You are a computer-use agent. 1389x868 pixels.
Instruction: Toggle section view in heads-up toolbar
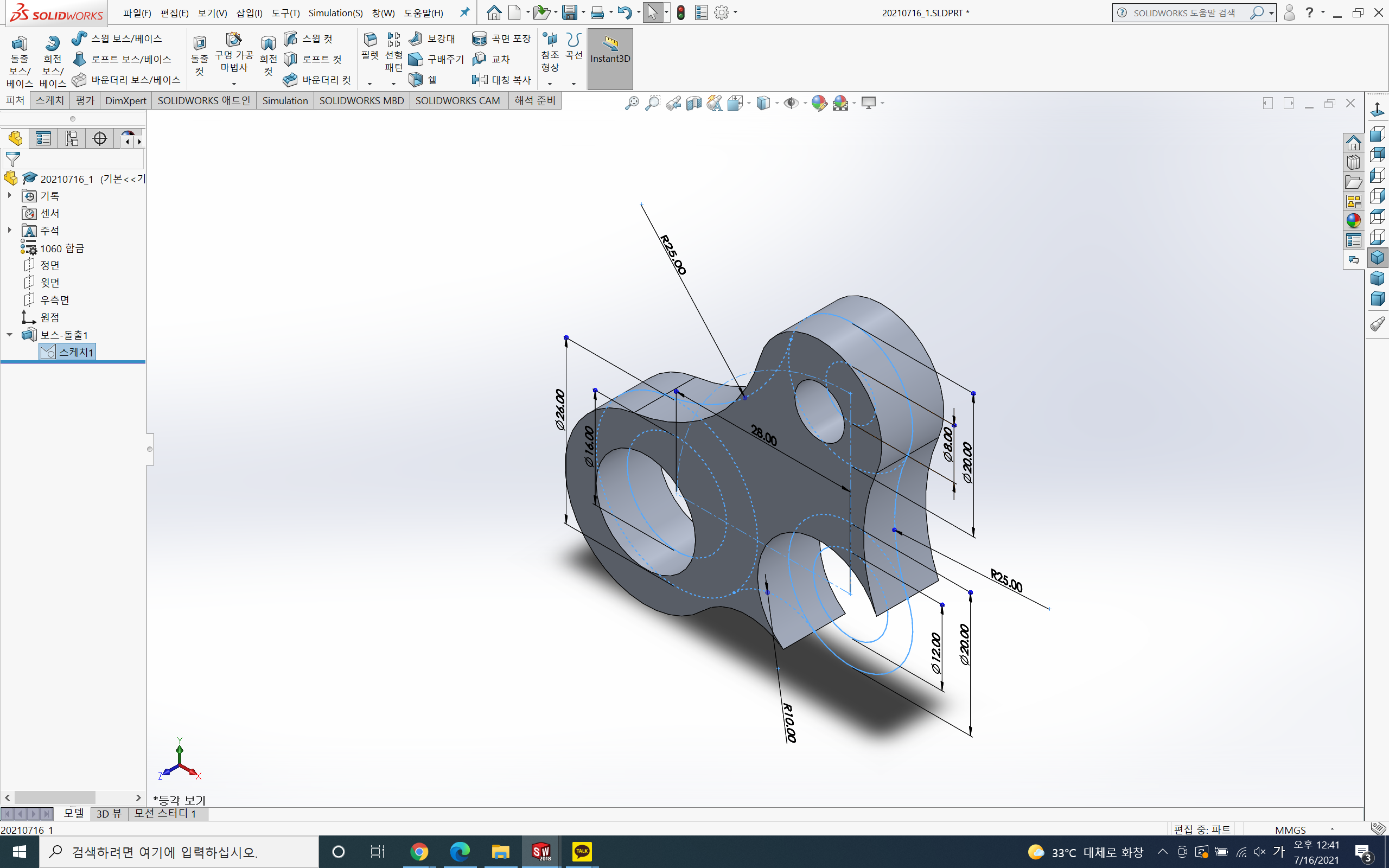coord(694,103)
